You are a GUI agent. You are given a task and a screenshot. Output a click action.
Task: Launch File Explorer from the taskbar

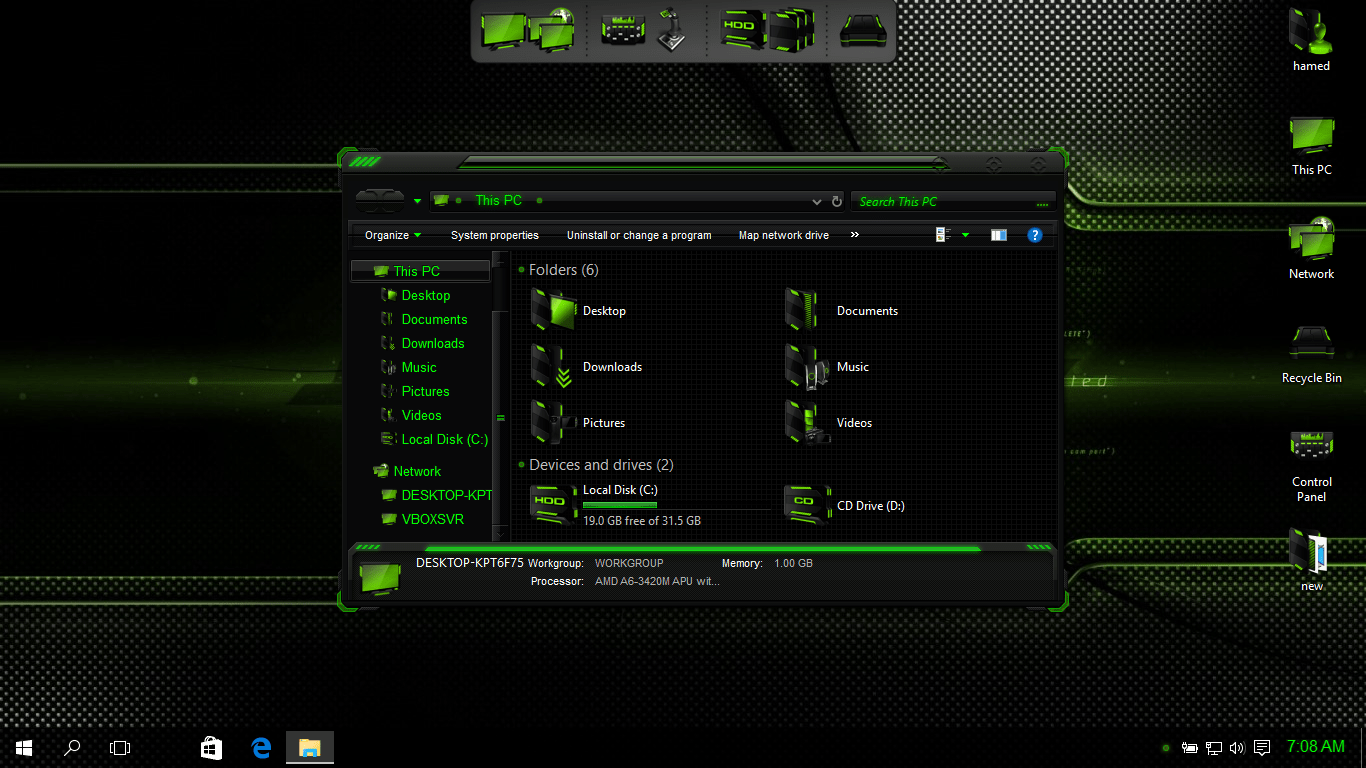point(309,747)
